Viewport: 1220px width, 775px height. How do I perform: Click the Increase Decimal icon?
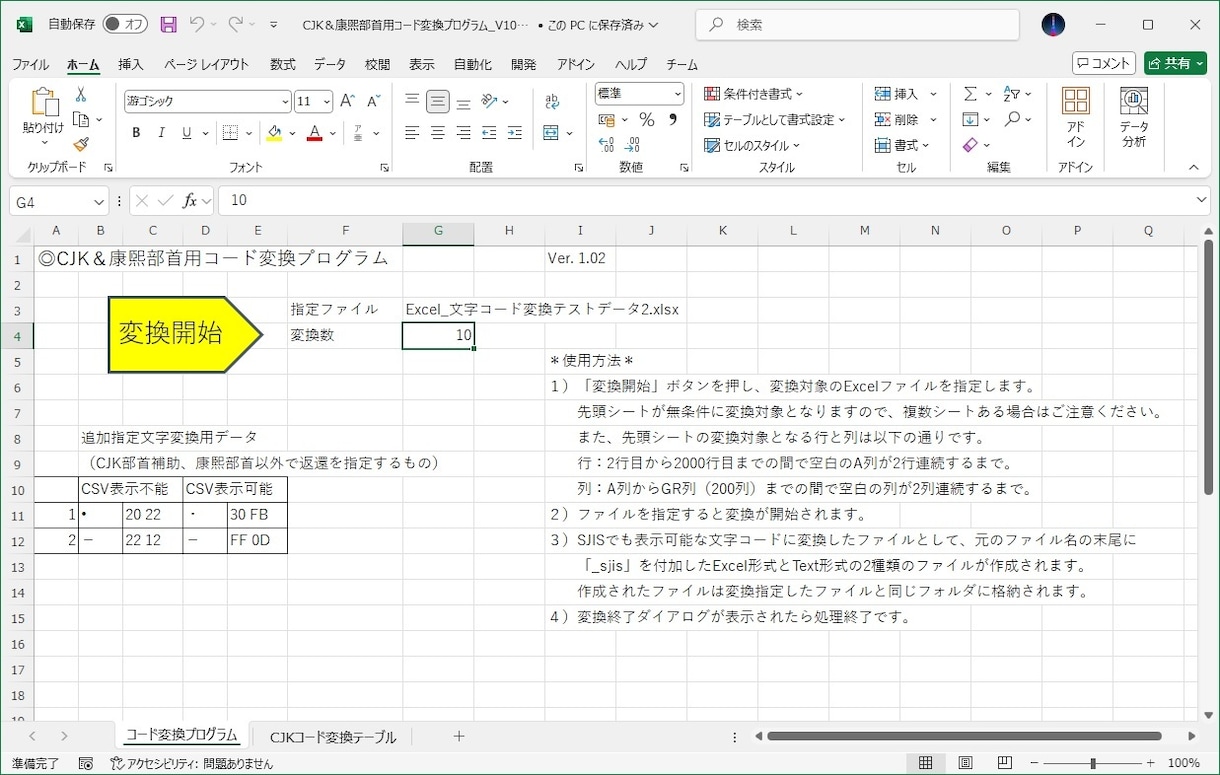606,145
